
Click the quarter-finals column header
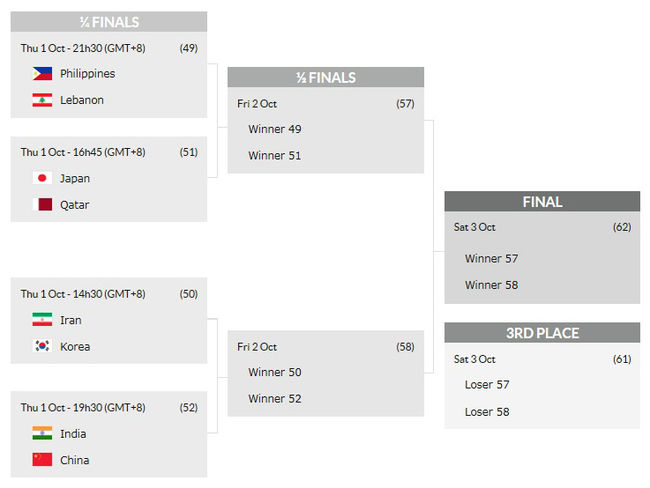pos(109,22)
